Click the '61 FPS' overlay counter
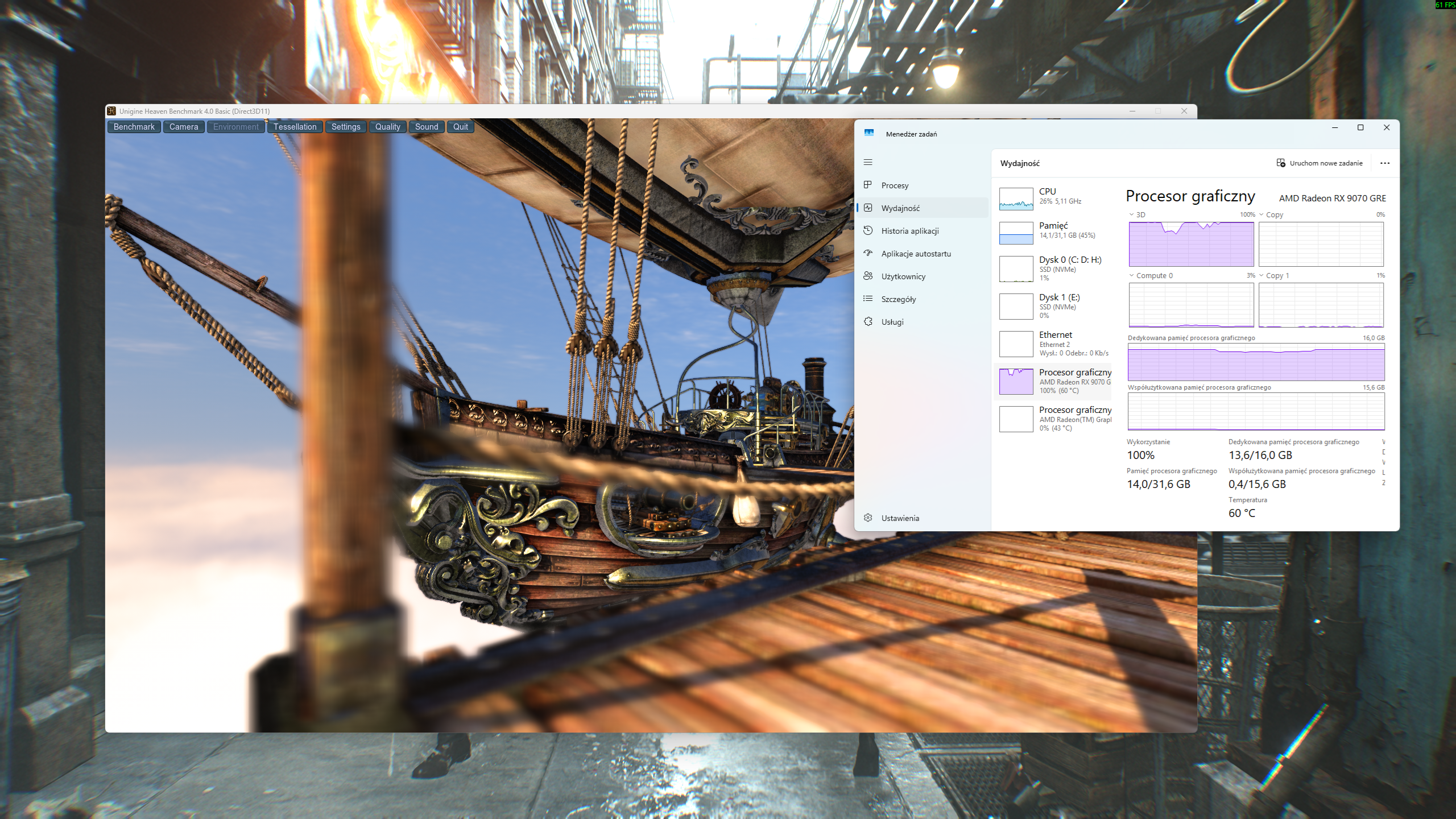 pos(1445,5)
